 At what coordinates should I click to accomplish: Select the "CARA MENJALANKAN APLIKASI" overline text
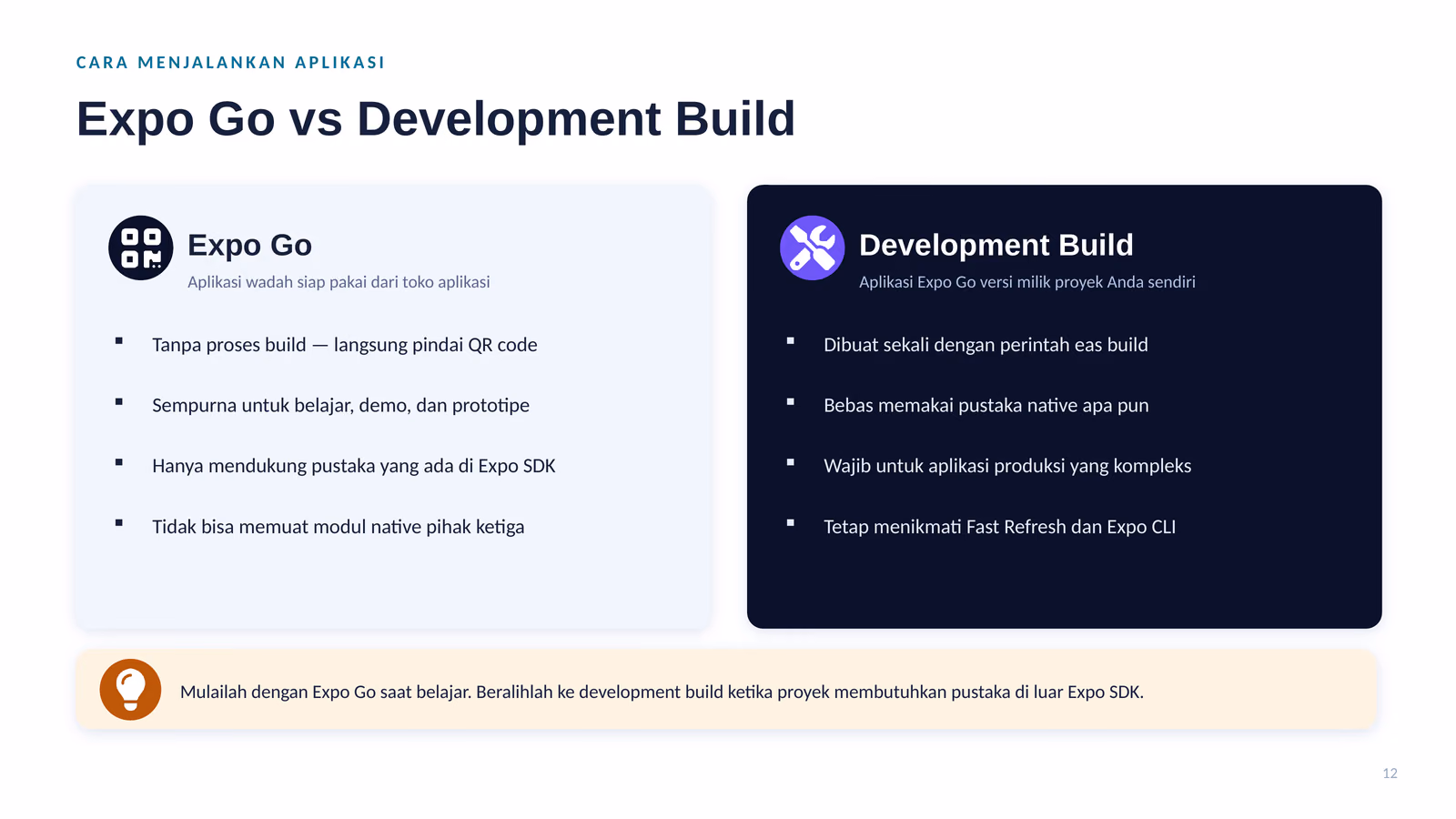coord(230,63)
